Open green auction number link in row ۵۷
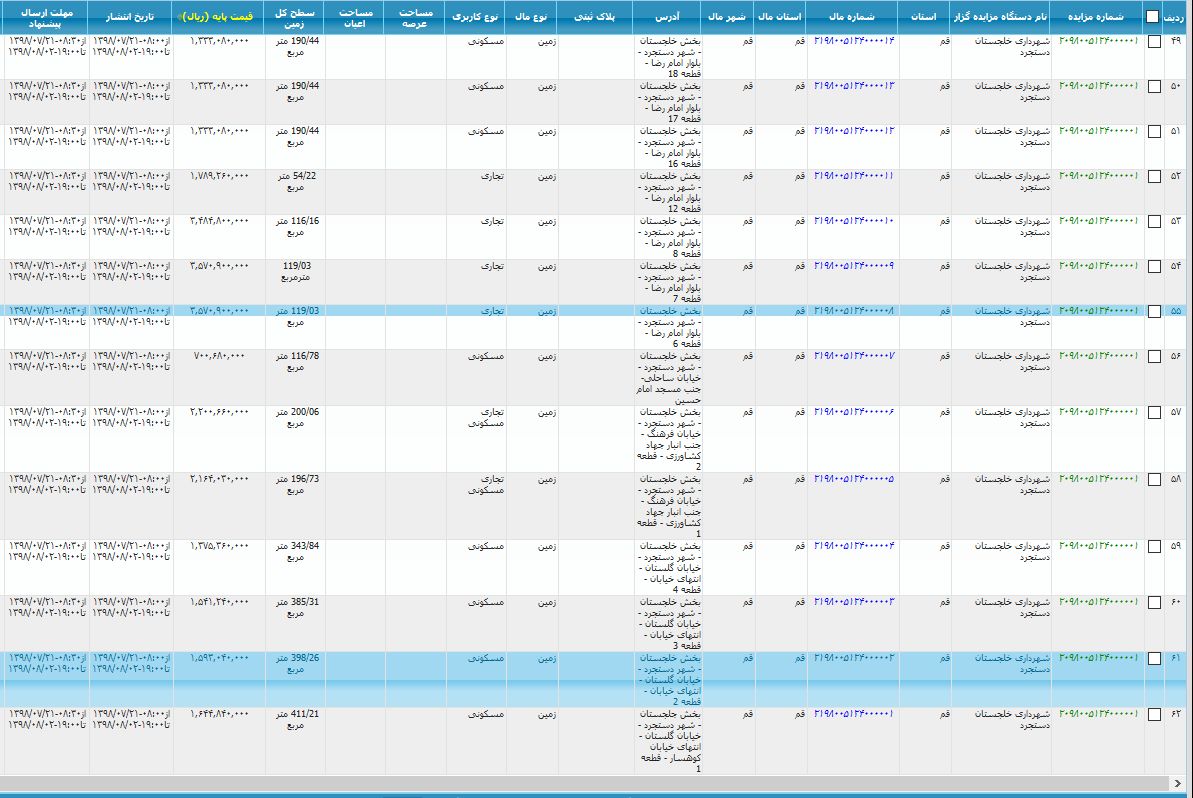This screenshot has width=1193, height=798. tap(1097, 412)
